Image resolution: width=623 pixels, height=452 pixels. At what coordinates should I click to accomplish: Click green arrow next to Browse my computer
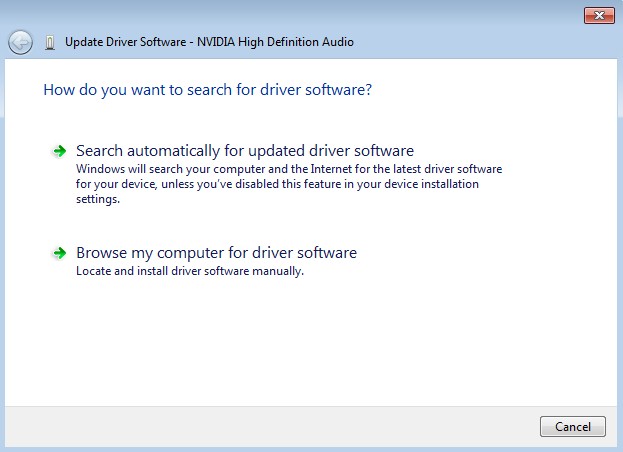pyautogui.click(x=60, y=253)
